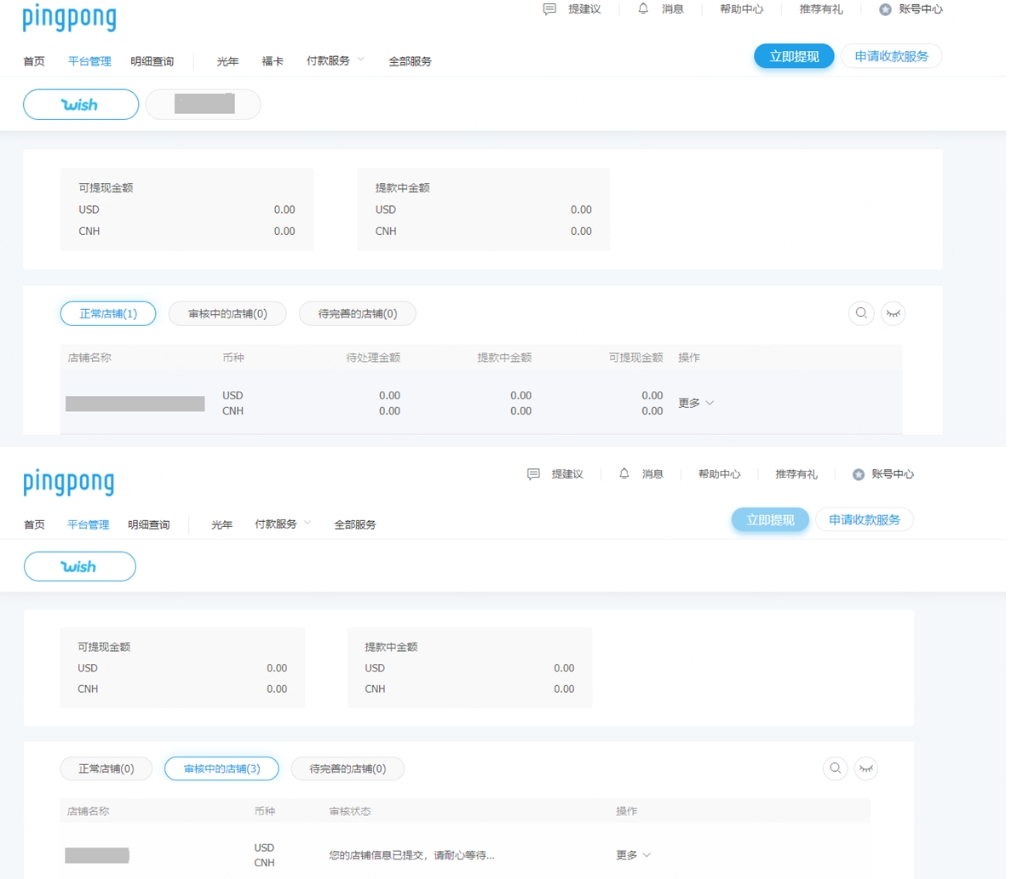Toggle the eye icon to hide amounts, upper panel
1011x879 pixels.
893,313
